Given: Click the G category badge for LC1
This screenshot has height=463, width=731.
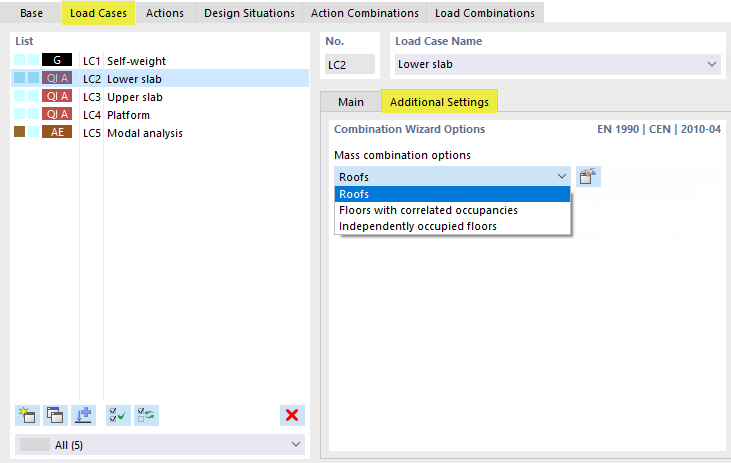Looking at the screenshot, I should (x=57, y=61).
